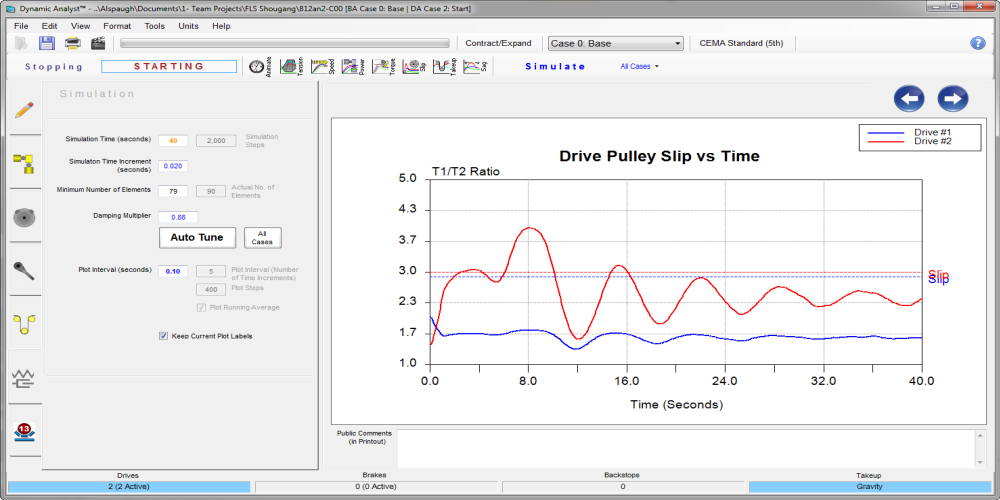Click the clapperboard movie icon
The image size is (1000, 500).
point(98,43)
